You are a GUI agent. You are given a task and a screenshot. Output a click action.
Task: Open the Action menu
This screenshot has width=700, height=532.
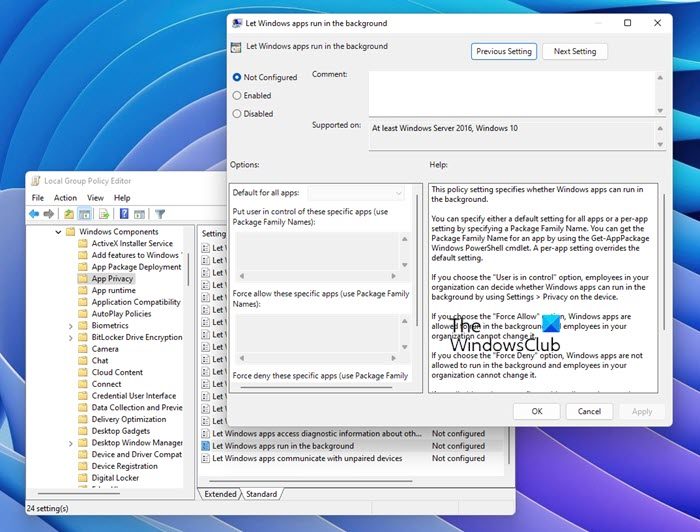pyautogui.click(x=66, y=198)
